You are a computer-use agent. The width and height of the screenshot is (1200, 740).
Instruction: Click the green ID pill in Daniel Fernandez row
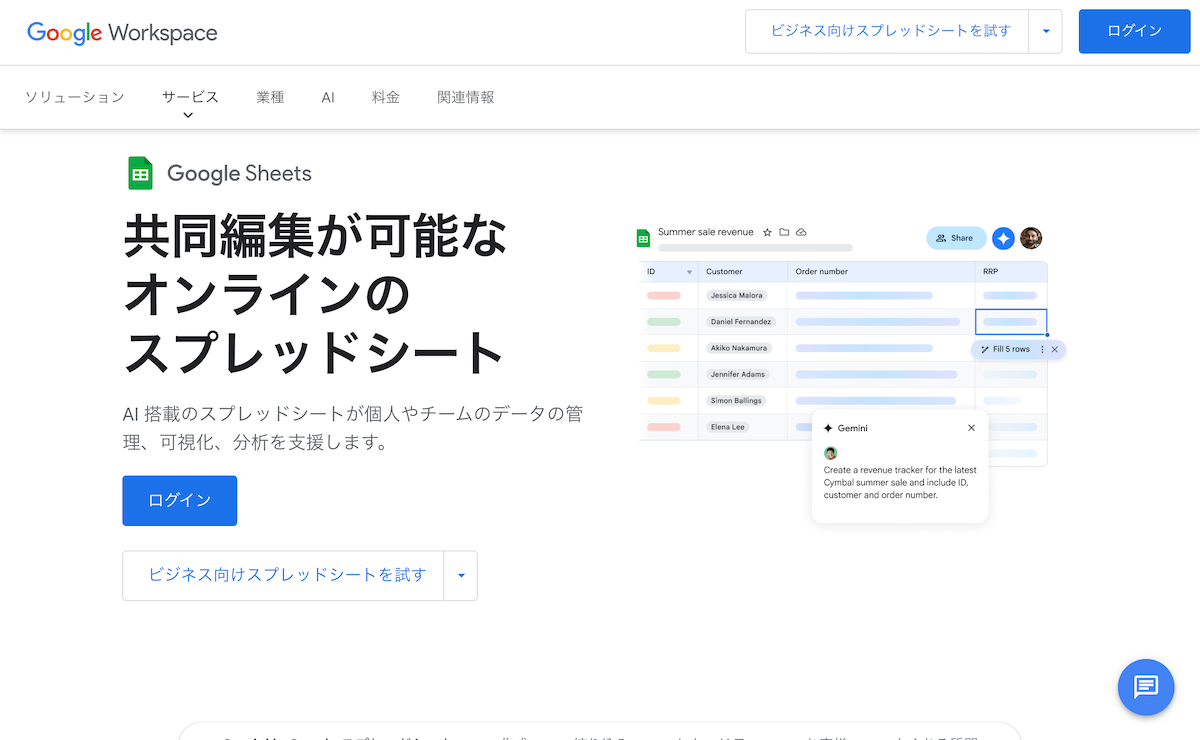point(664,322)
